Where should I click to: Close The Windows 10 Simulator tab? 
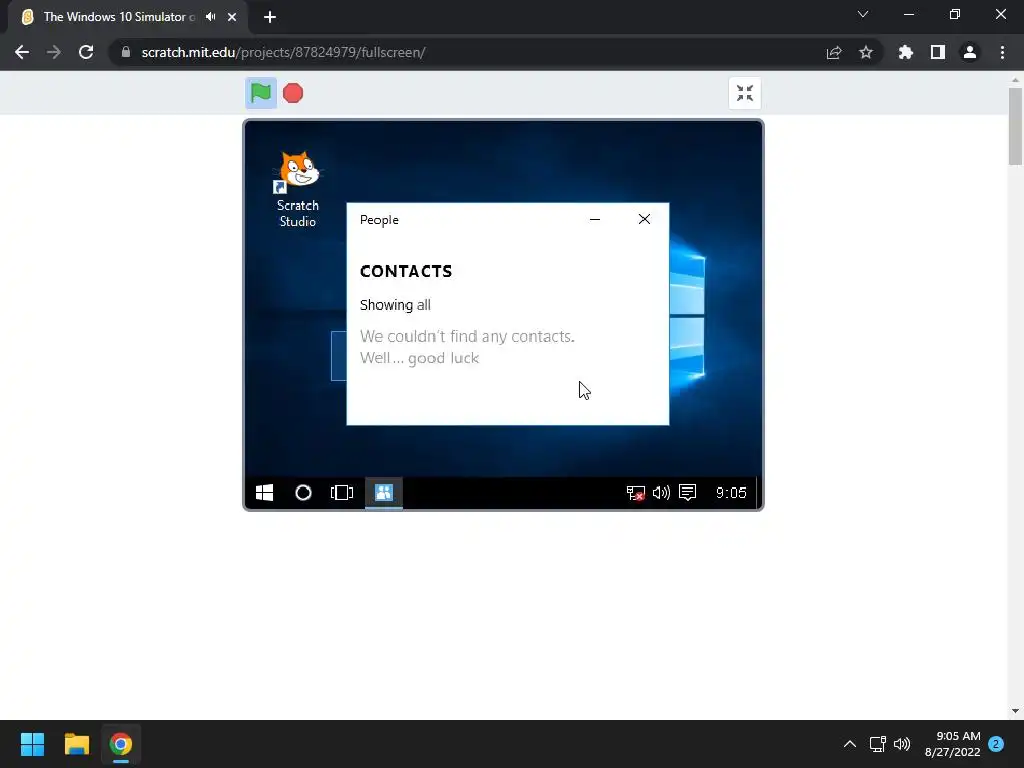pos(232,17)
